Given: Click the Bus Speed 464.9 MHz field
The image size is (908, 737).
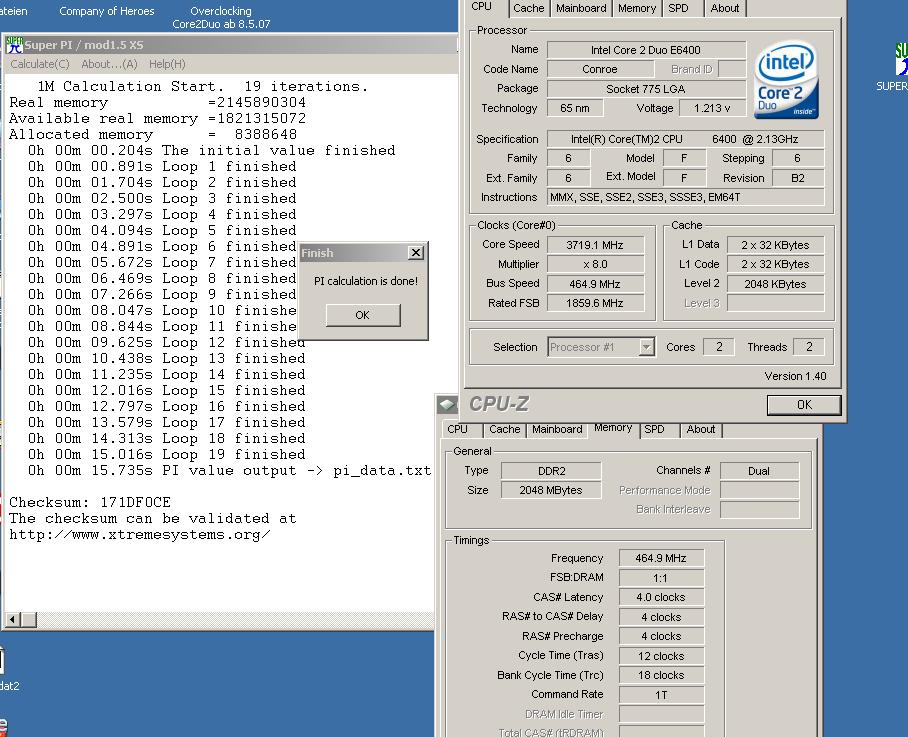Looking at the screenshot, I should click(x=595, y=284).
